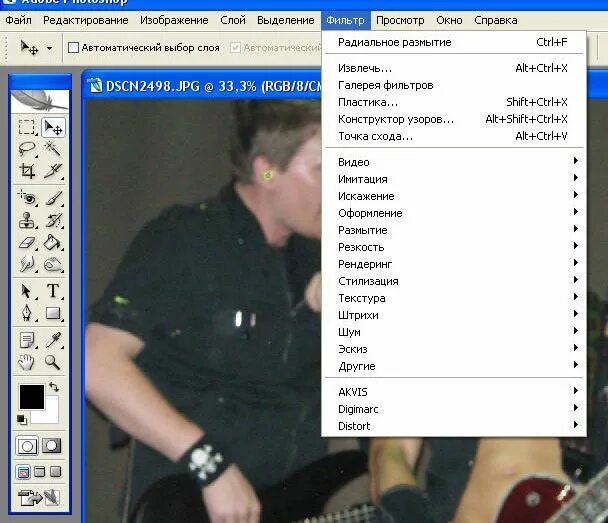
Task: Select the Slice tool
Action: click(x=53, y=171)
